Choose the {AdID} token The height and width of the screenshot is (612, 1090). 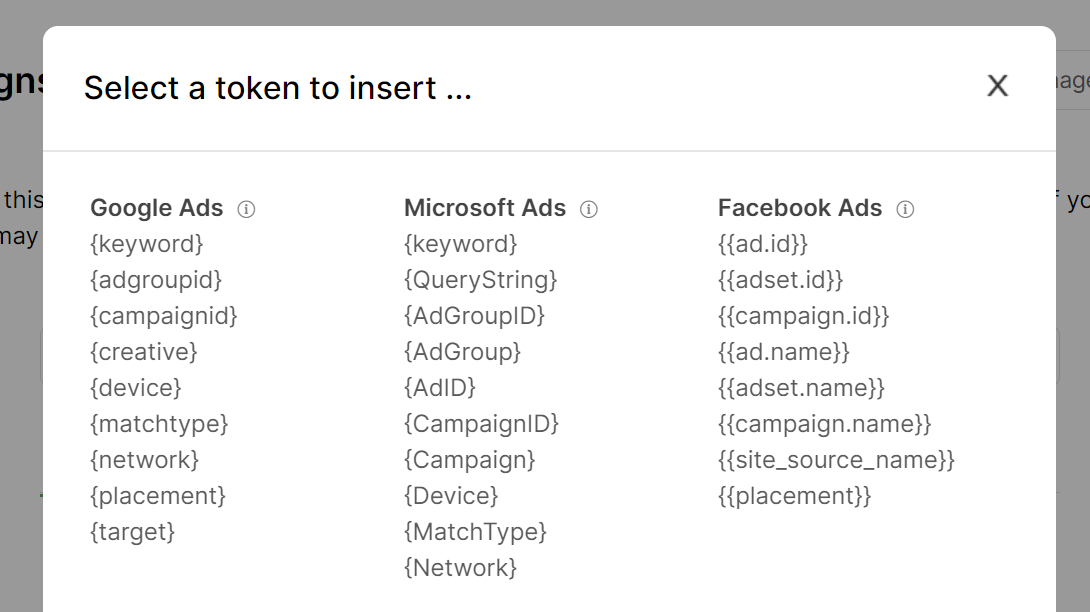pyautogui.click(x=440, y=388)
